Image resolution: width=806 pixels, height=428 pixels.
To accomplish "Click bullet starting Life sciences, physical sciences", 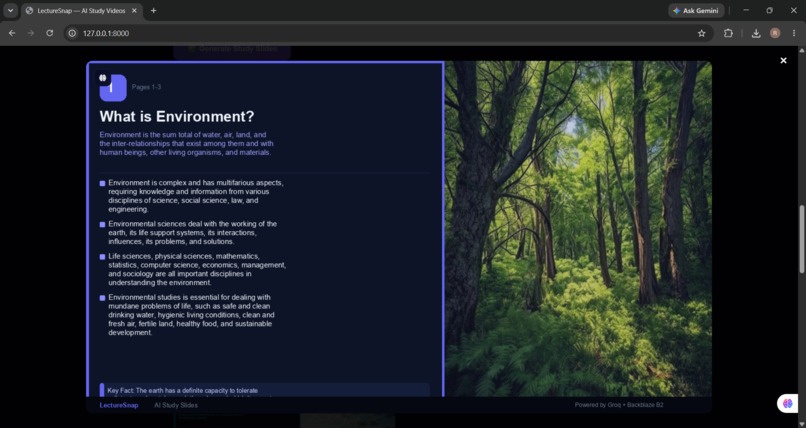I will [x=197, y=269].
